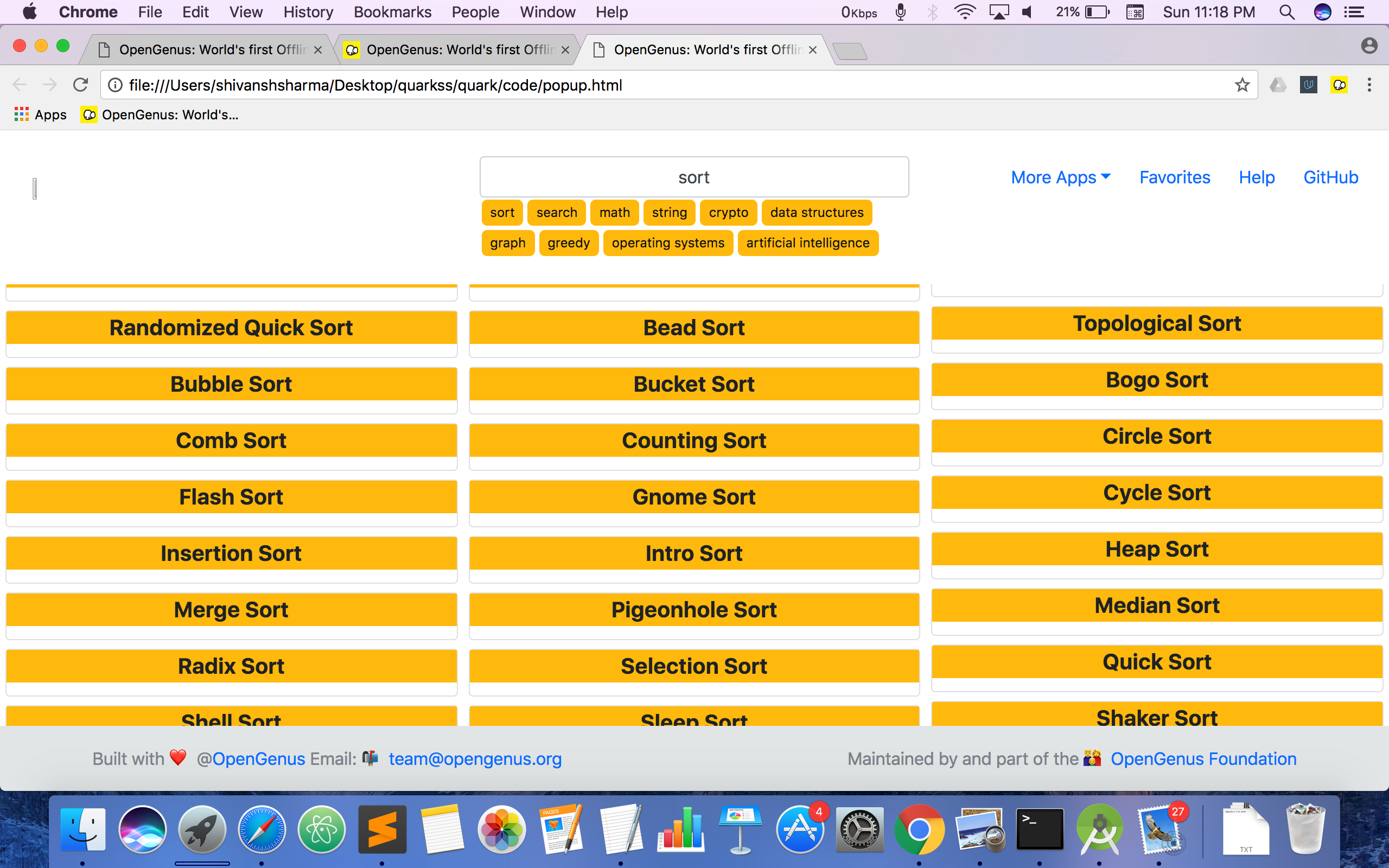Open the Bubble Sort card
The width and height of the screenshot is (1389, 868).
click(231, 384)
